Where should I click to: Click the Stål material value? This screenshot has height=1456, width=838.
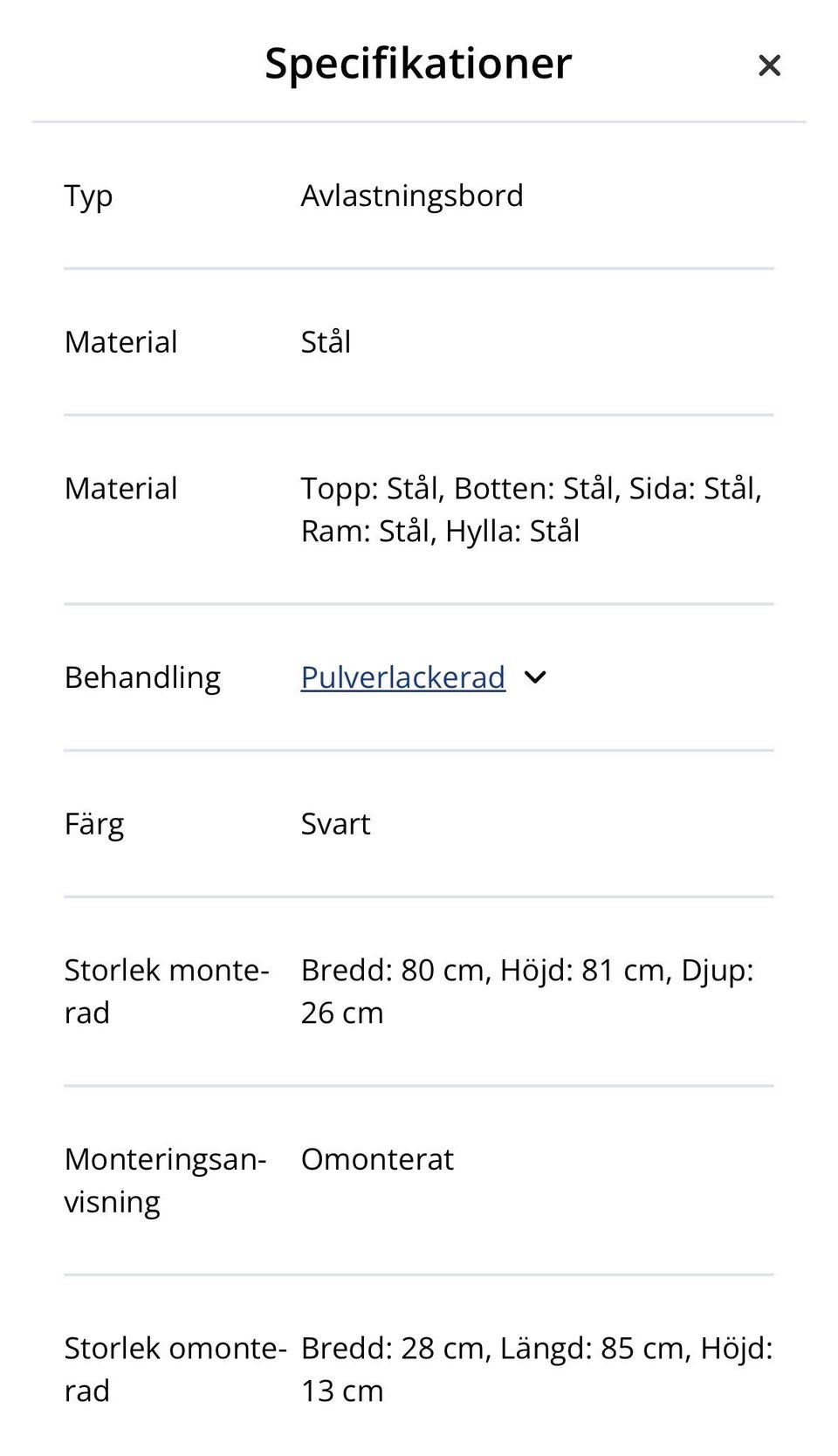pos(326,341)
